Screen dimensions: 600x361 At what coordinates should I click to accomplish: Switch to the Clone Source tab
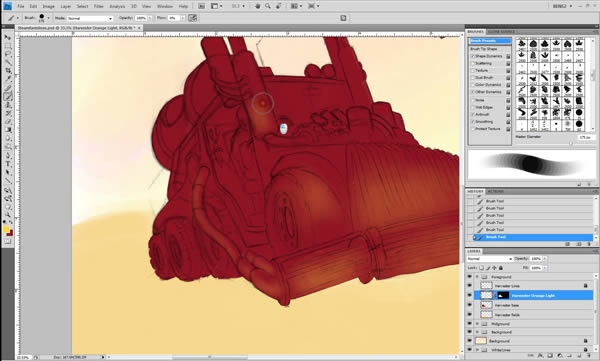pyautogui.click(x=501, y=32)
